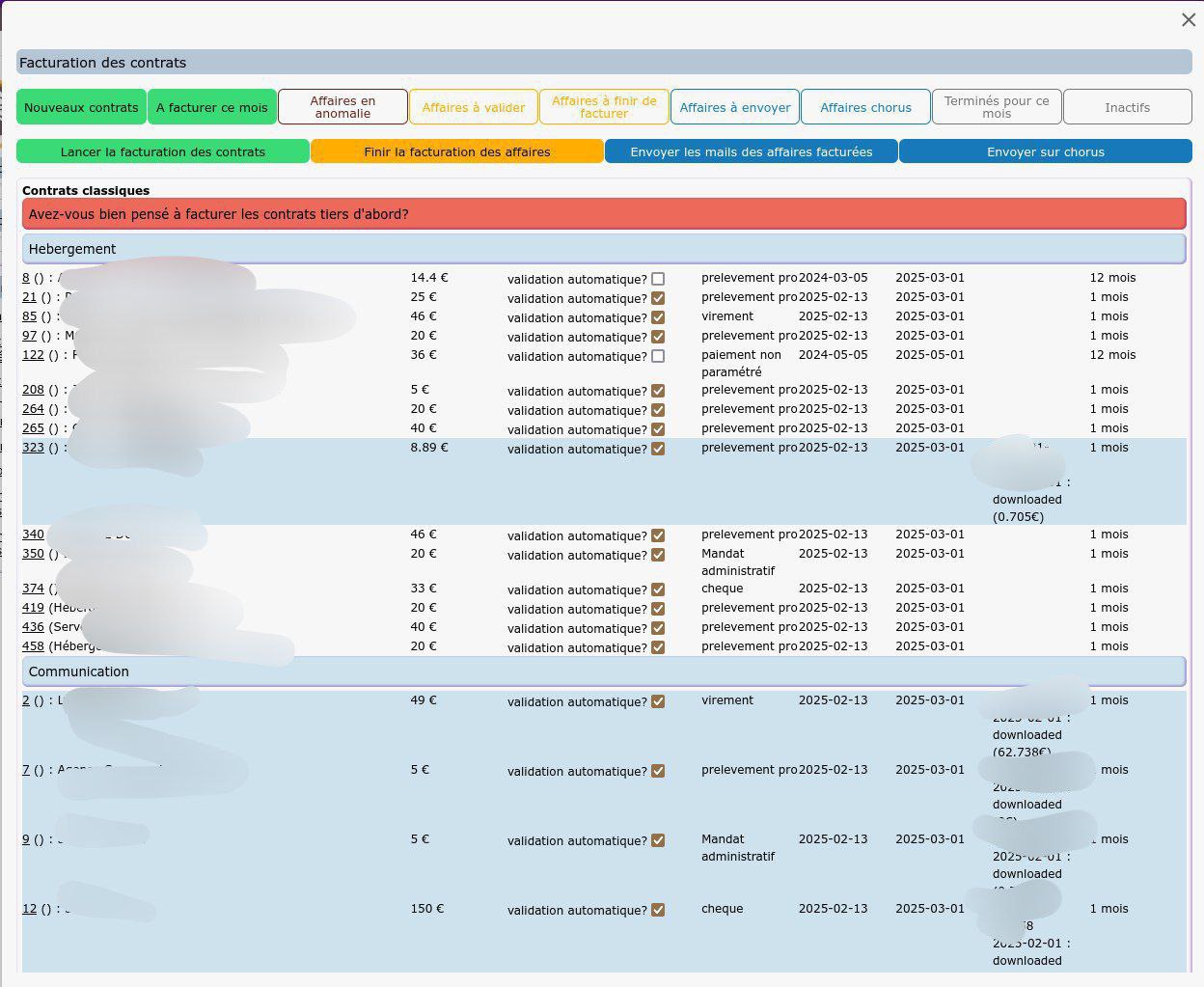Enable automatic validation for contract 8
This screenshot has width=1204, height=987.
[x=658, y=279]
